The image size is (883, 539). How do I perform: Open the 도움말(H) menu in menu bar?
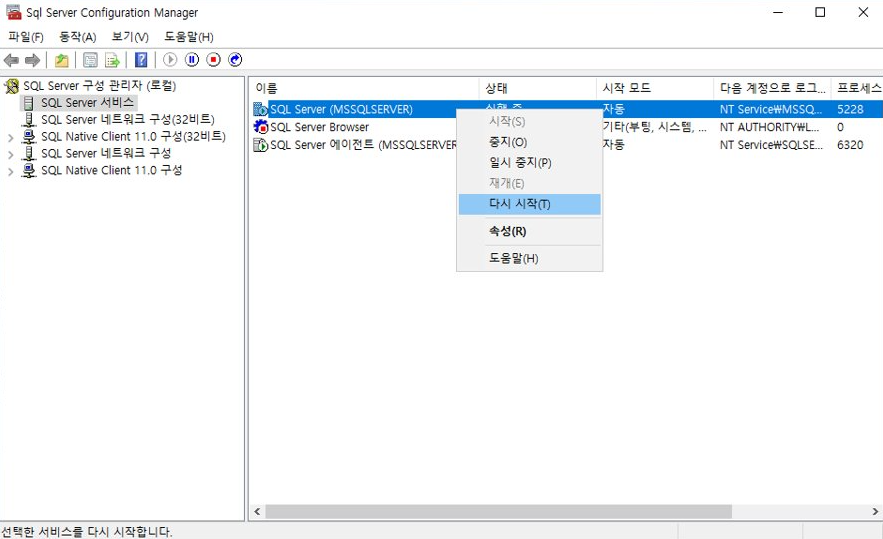tap(189, 37)
